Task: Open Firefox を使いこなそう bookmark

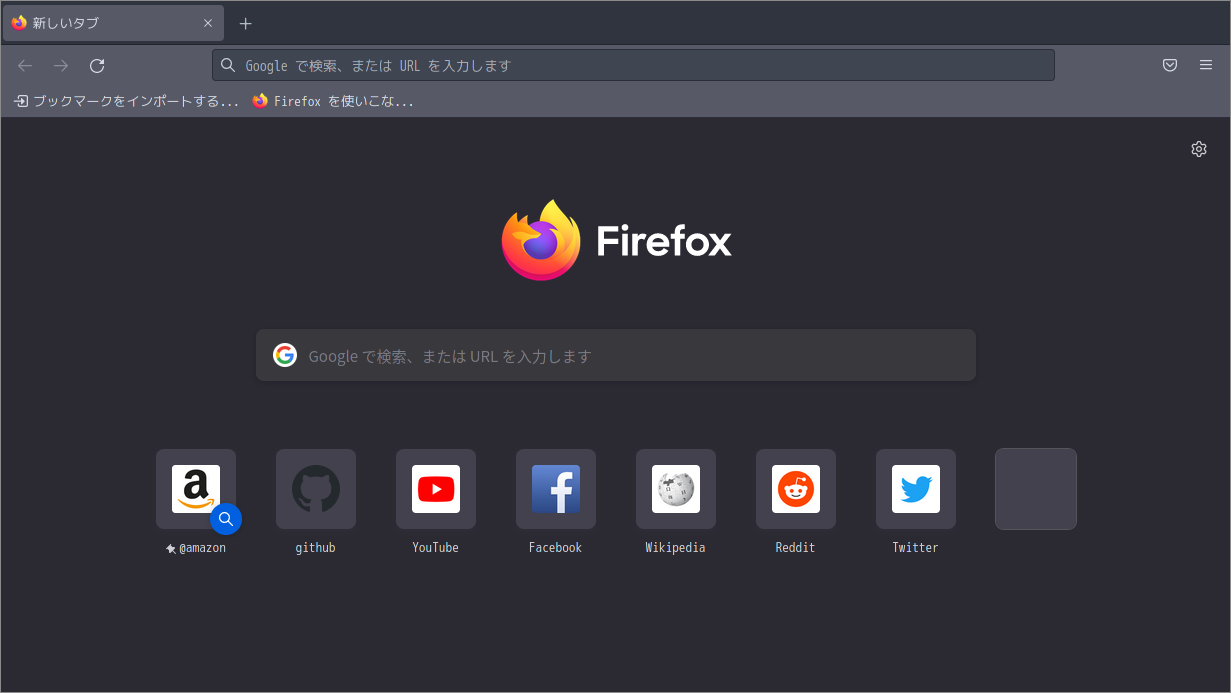Action: pyautogui.click(x=333, y=101)
